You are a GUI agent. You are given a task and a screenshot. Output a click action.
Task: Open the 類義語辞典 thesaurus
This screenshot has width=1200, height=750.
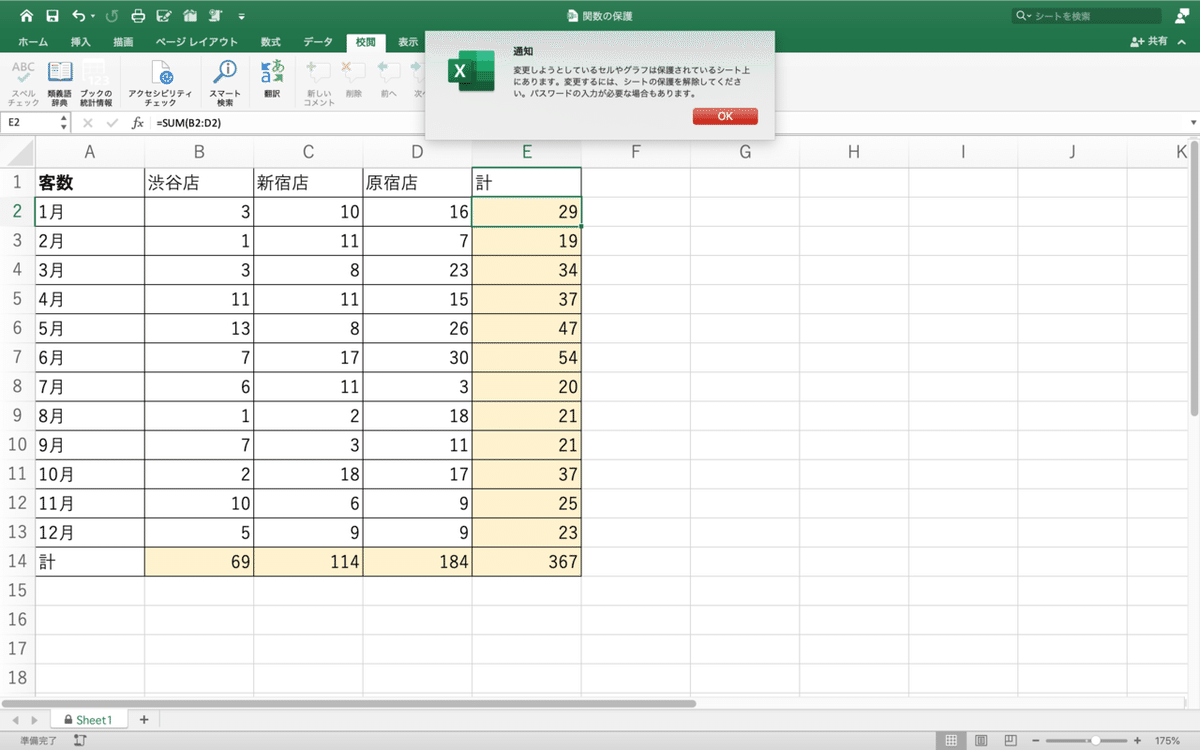[x=60, y=80]
